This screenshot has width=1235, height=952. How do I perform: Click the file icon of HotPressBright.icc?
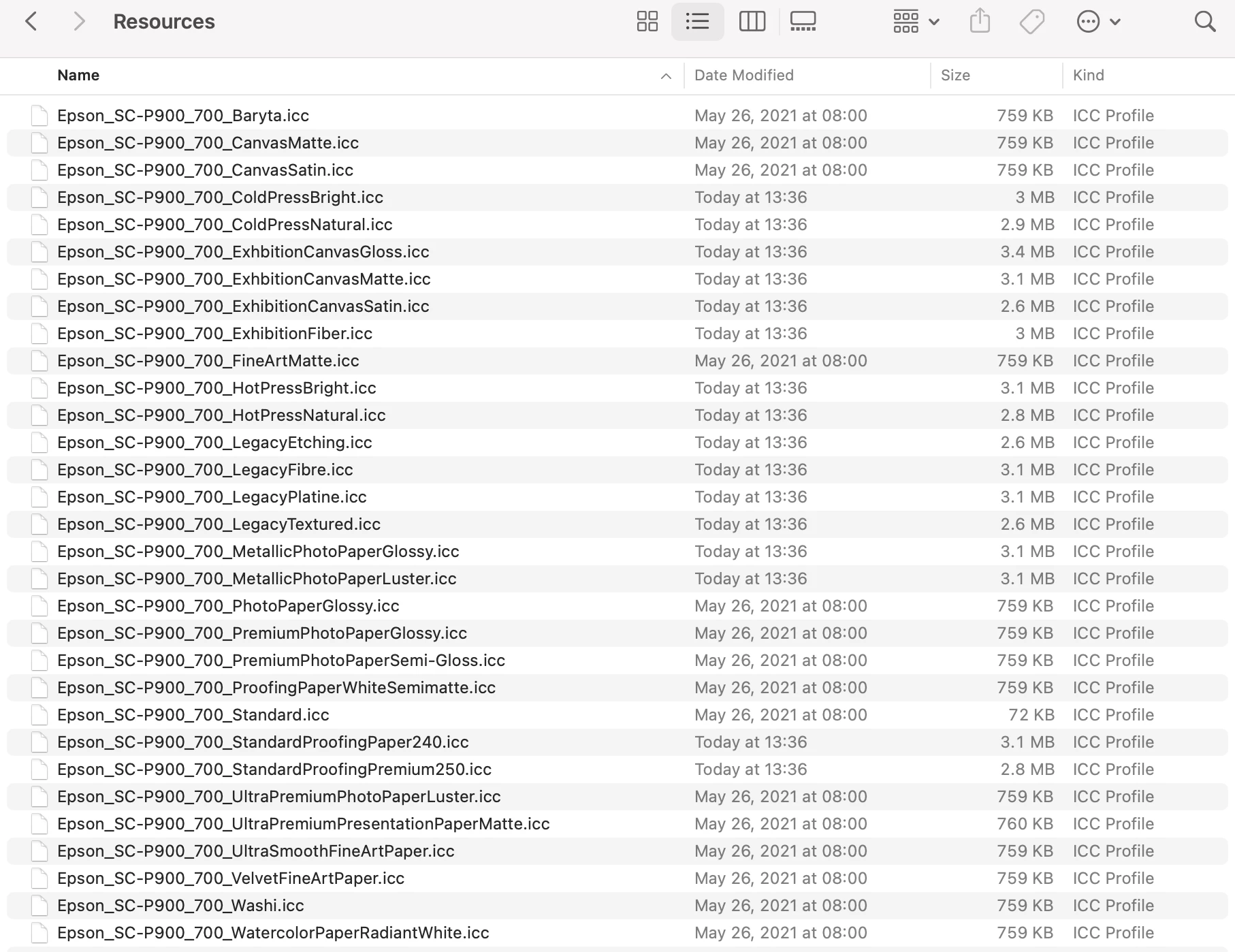[x=39, y=388]
